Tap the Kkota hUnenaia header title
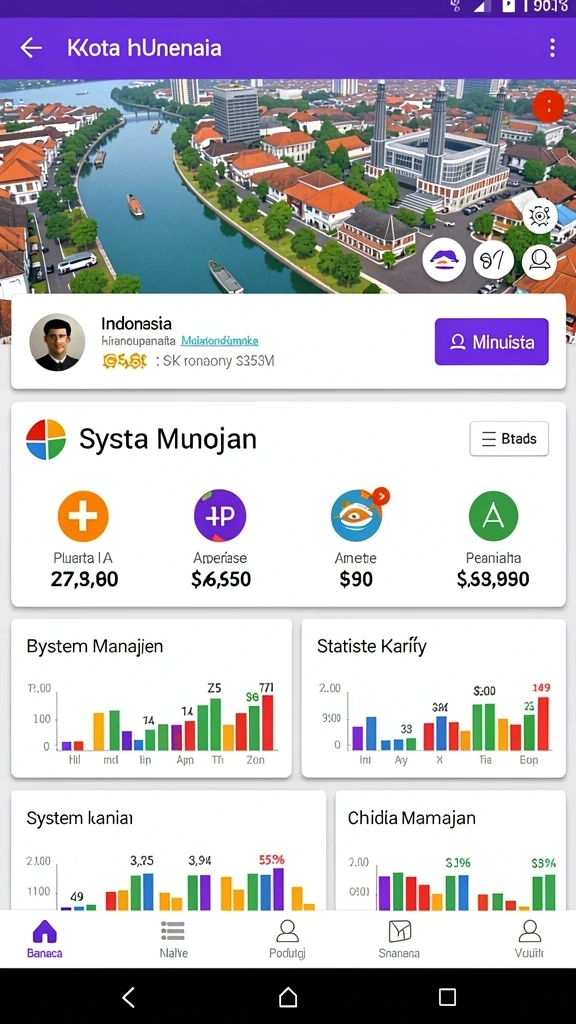Screen dimensions: 576x1024 [x=144, y=48]
